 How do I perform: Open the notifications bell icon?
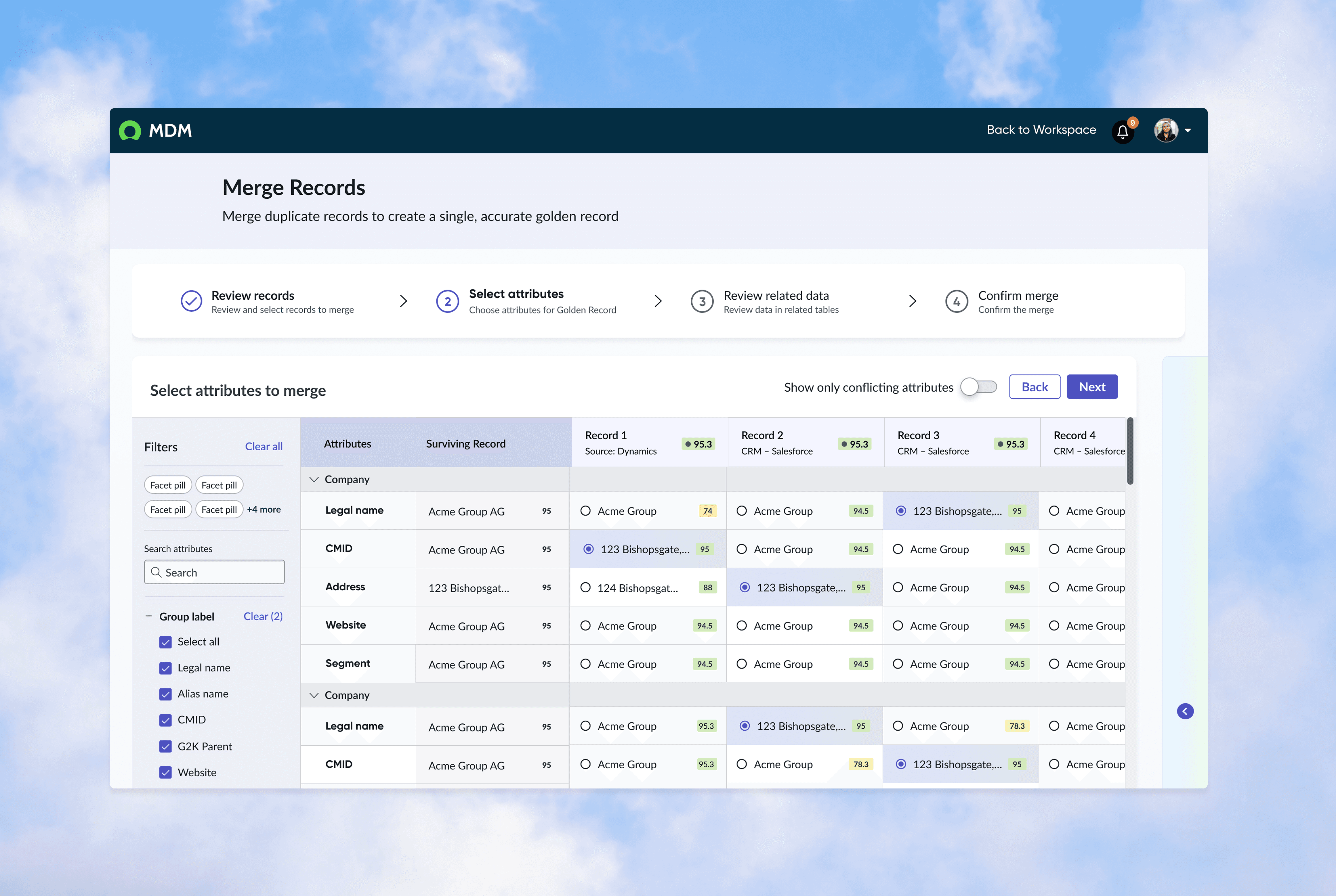(1122, 132)
